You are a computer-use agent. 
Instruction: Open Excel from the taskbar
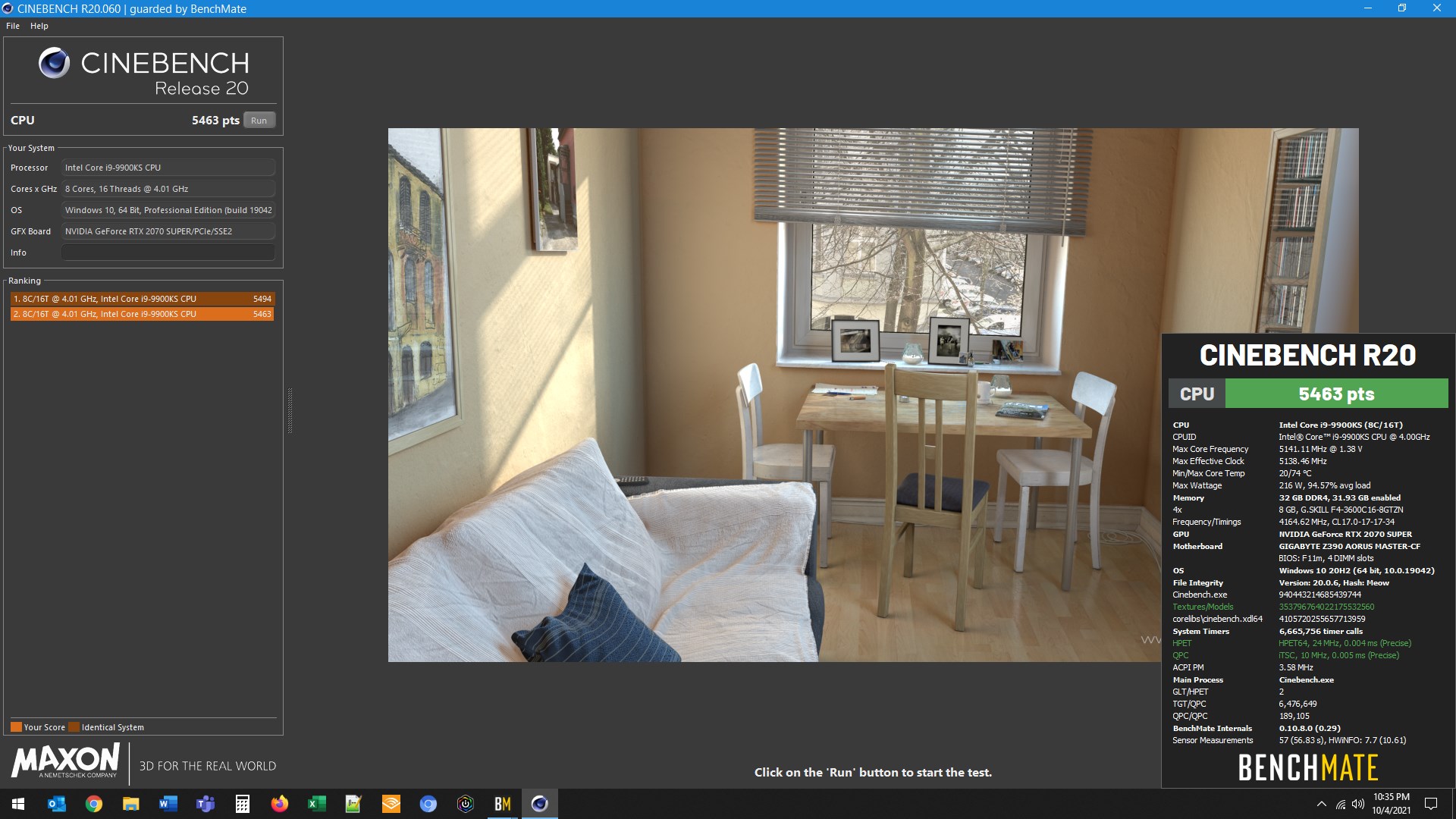[317, 804]
